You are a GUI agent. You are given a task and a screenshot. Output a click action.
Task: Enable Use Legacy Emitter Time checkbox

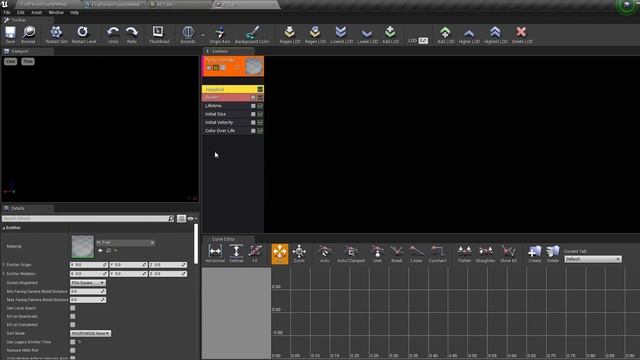tap(73, 342)
